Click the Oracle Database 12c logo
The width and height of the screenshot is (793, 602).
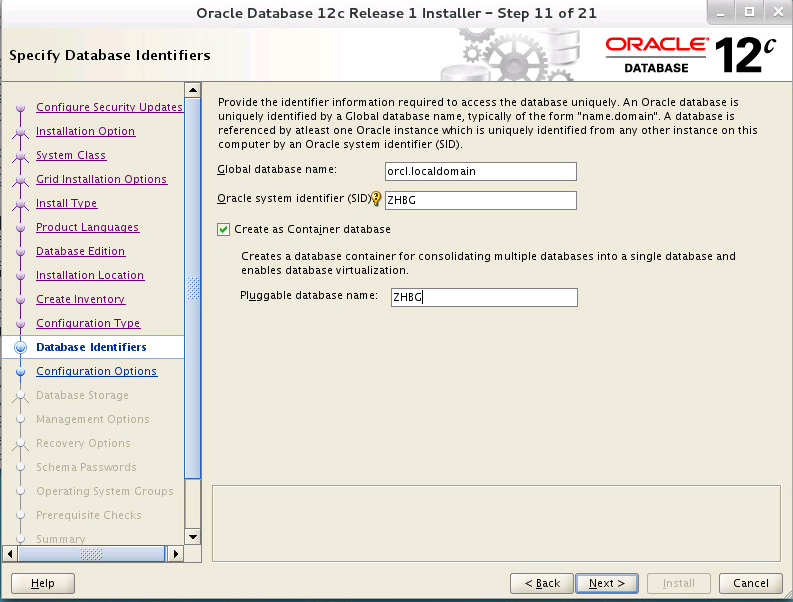pyautogui.click(x=690, y=55)
